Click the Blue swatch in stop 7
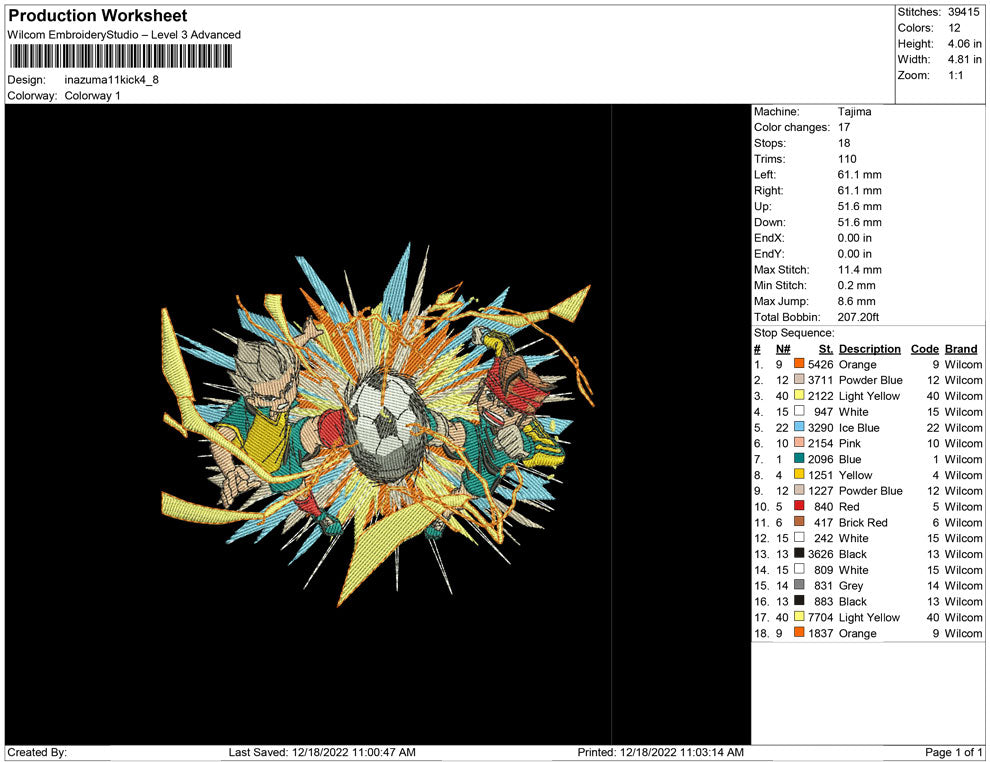 point(799,460)
